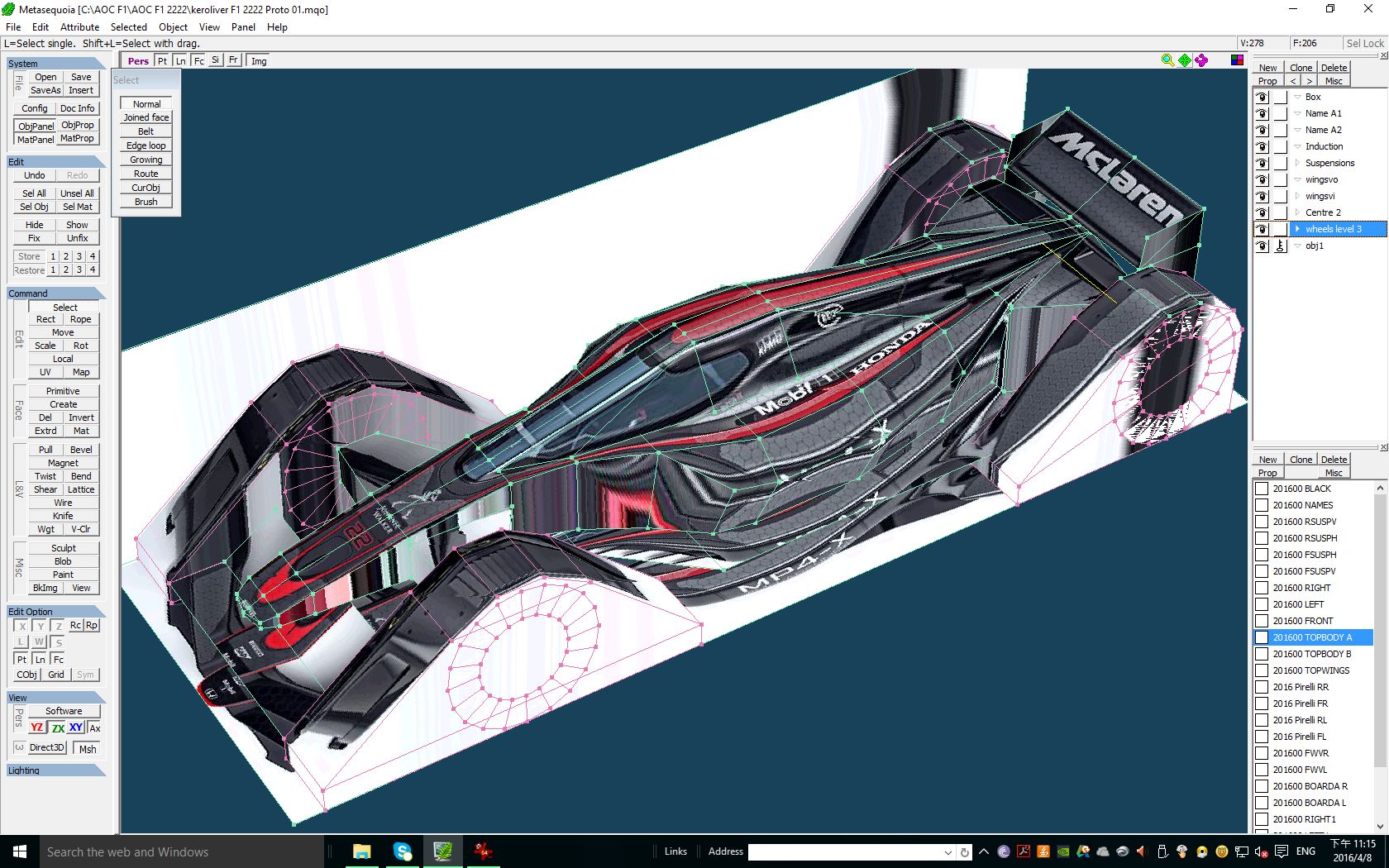Toggle visibility of the Box object

click(1262, 97)
